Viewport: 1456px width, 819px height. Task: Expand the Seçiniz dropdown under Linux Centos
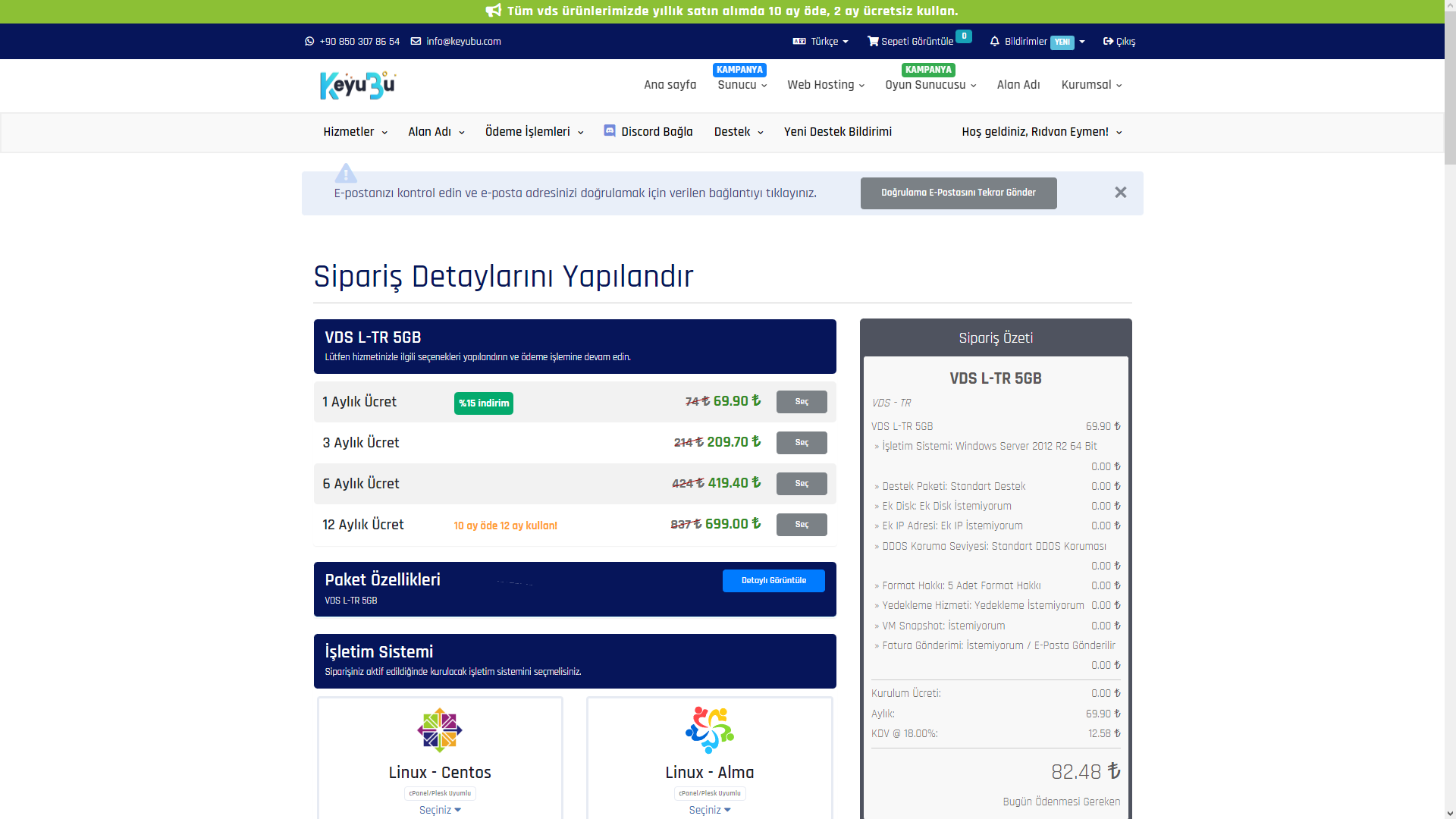(x=440, y=810)
